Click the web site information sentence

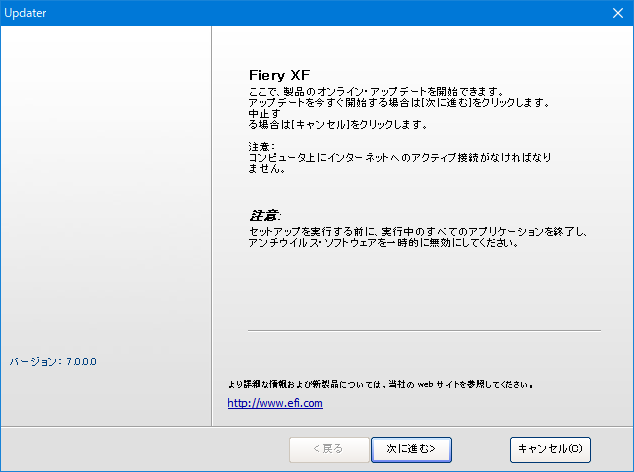[x=380, y=384]
